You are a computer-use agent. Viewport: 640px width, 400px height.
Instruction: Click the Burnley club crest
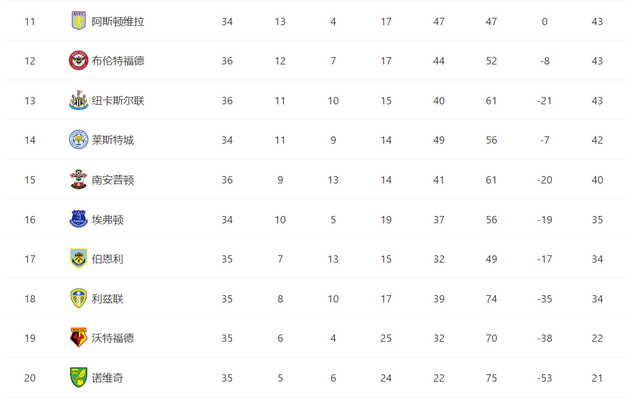point(78,259)
